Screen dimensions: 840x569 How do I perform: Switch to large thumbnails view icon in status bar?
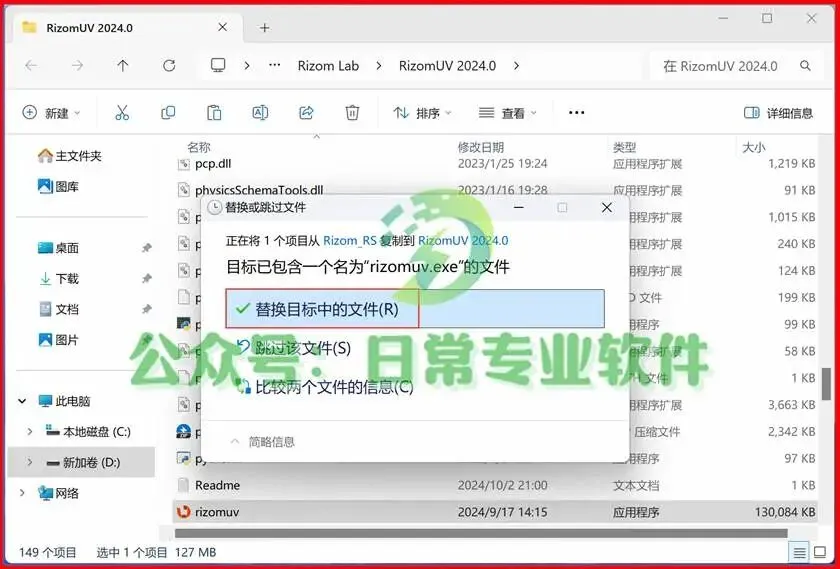coord(820,552)
